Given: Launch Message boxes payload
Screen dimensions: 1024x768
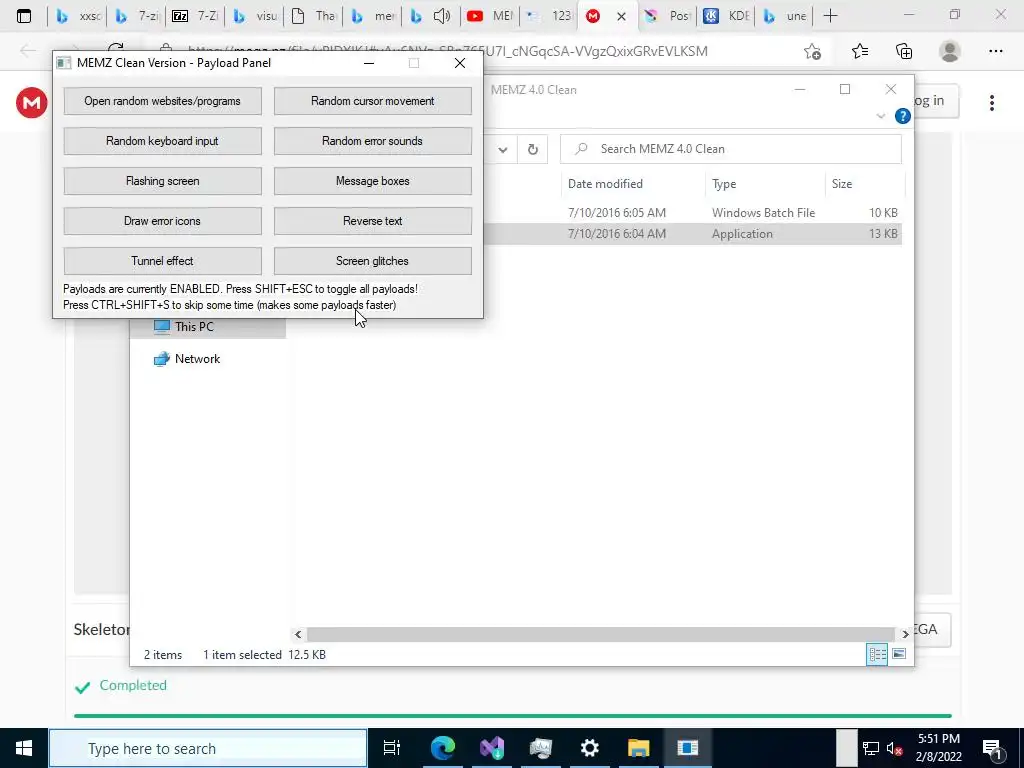Looking at the screenshot, I should (x=372, y=181).
